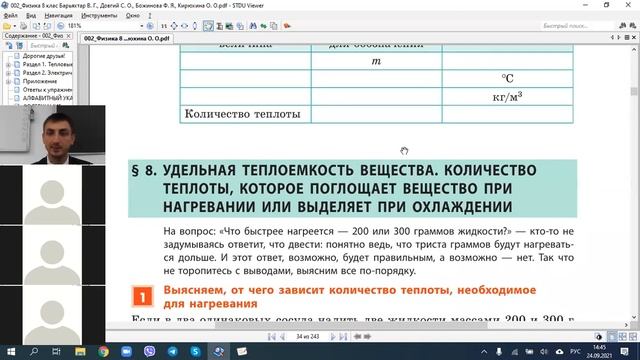Open the Окно menu
Image resolution: width=640 pixels, height=360 pixels.
[133, 16]
